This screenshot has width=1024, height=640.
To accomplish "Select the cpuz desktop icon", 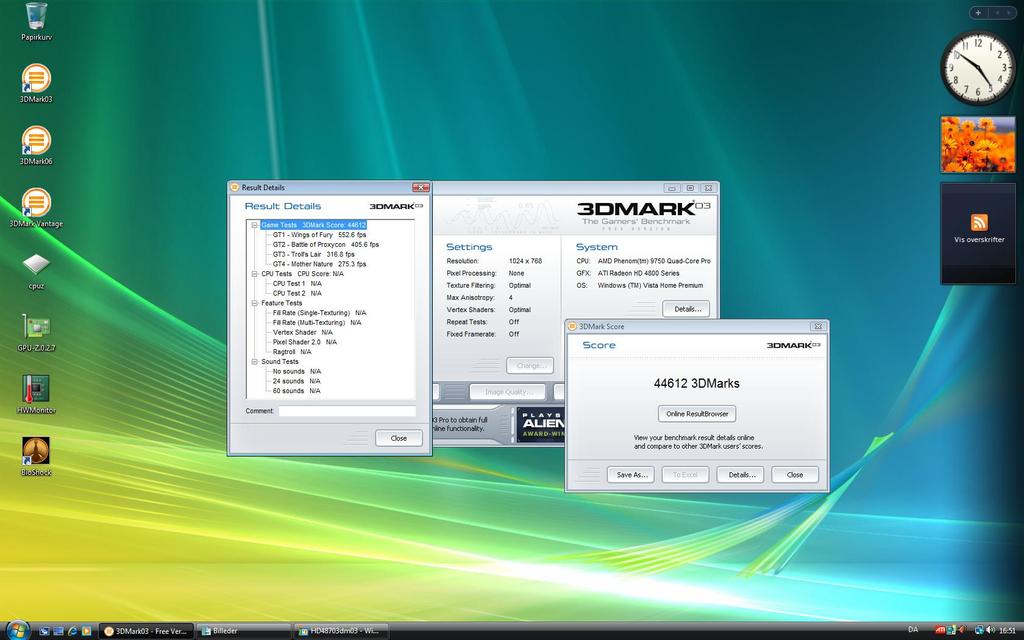I will point(36,270).
